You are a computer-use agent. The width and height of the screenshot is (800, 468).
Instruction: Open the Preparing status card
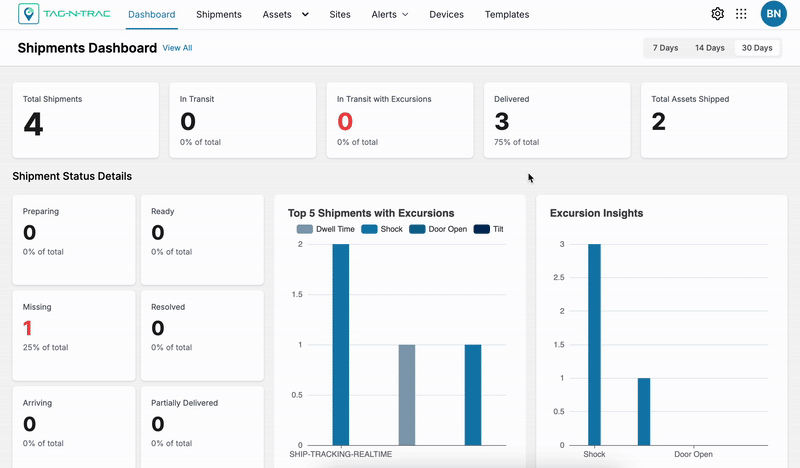pos(74,239)
